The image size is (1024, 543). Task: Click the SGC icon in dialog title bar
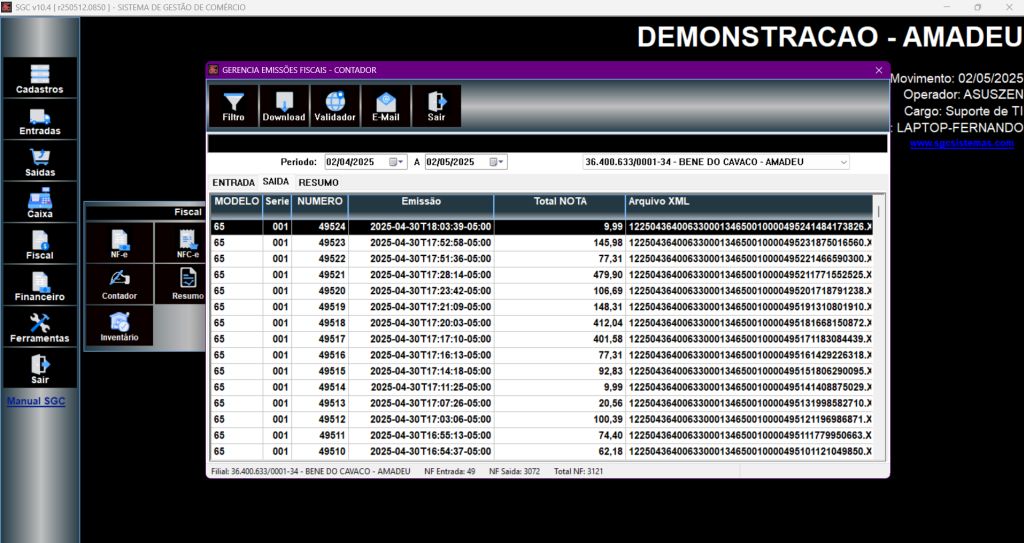[x=214, y=70]
